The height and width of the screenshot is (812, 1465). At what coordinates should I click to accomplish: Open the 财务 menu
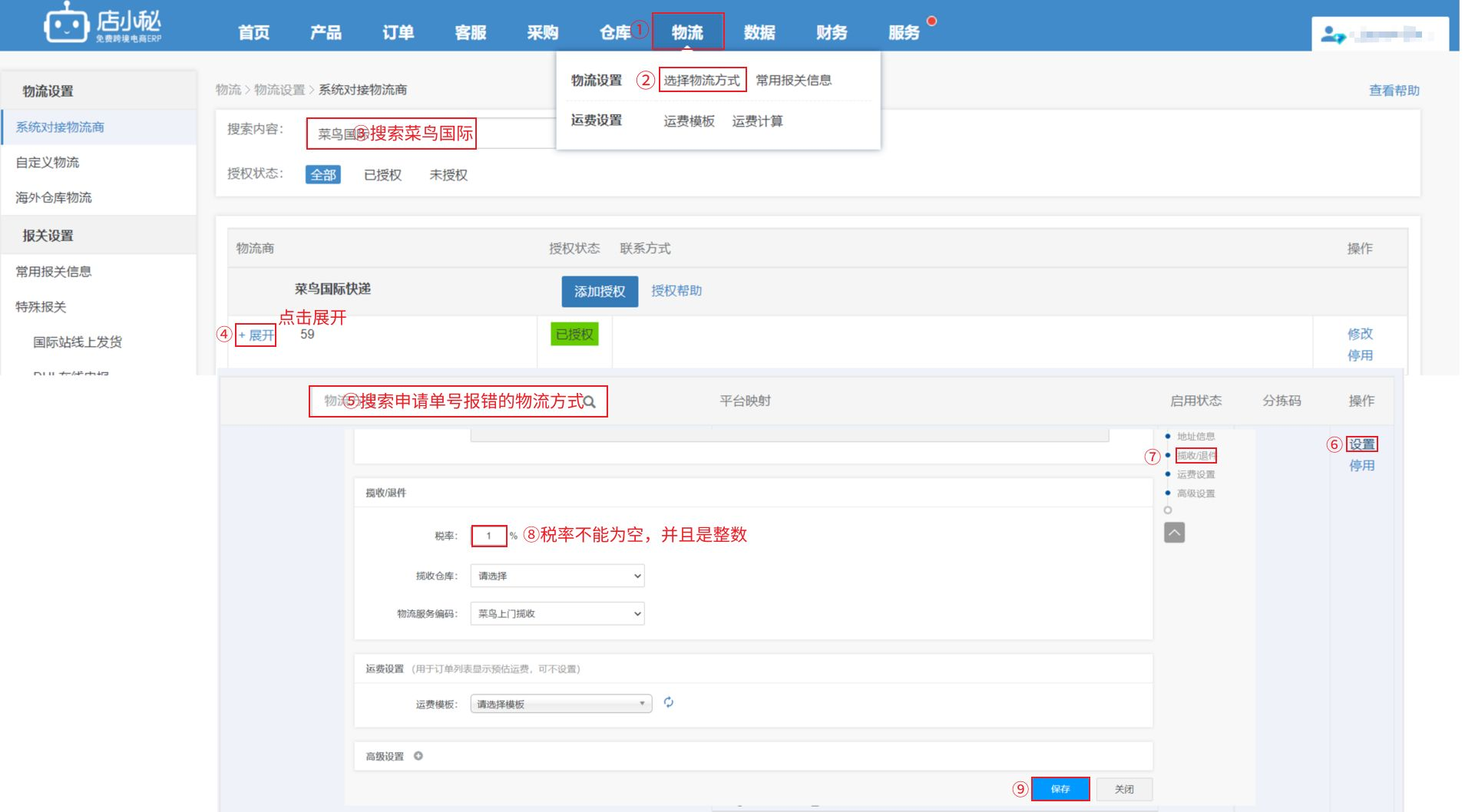pos(832,32)
